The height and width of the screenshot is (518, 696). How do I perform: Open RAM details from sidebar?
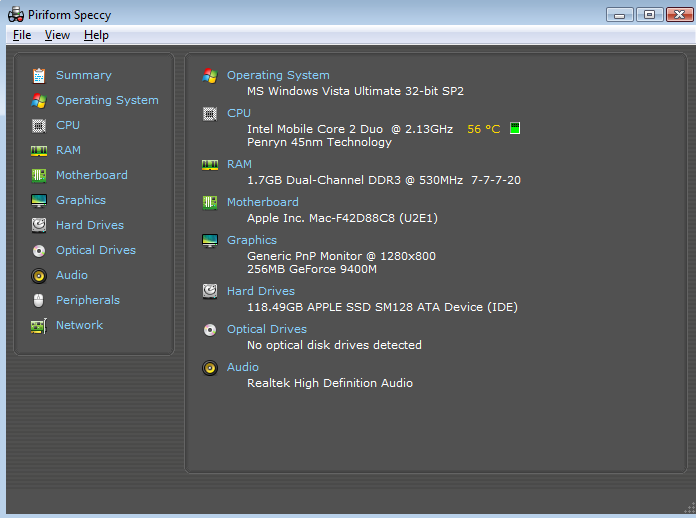click(68, 150)
